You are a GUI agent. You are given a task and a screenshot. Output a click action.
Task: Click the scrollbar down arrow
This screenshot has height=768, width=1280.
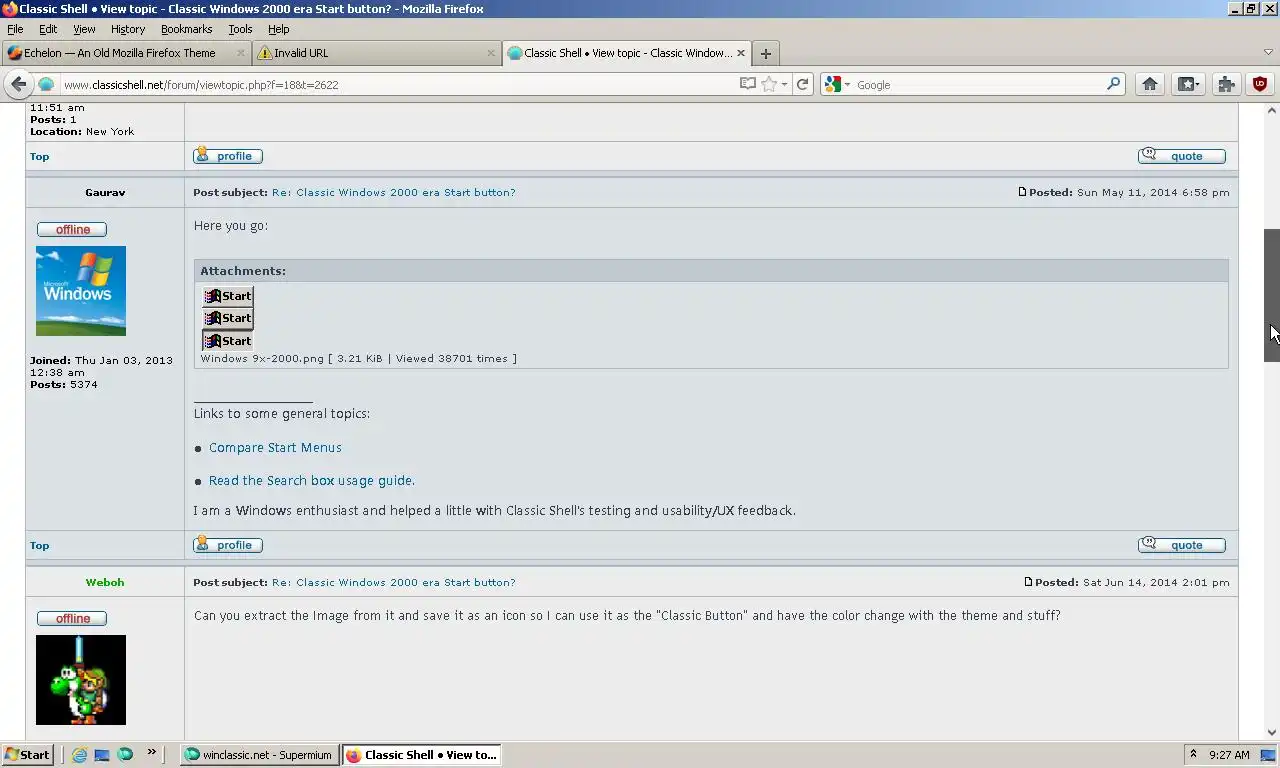click(x=1272, y=733)
